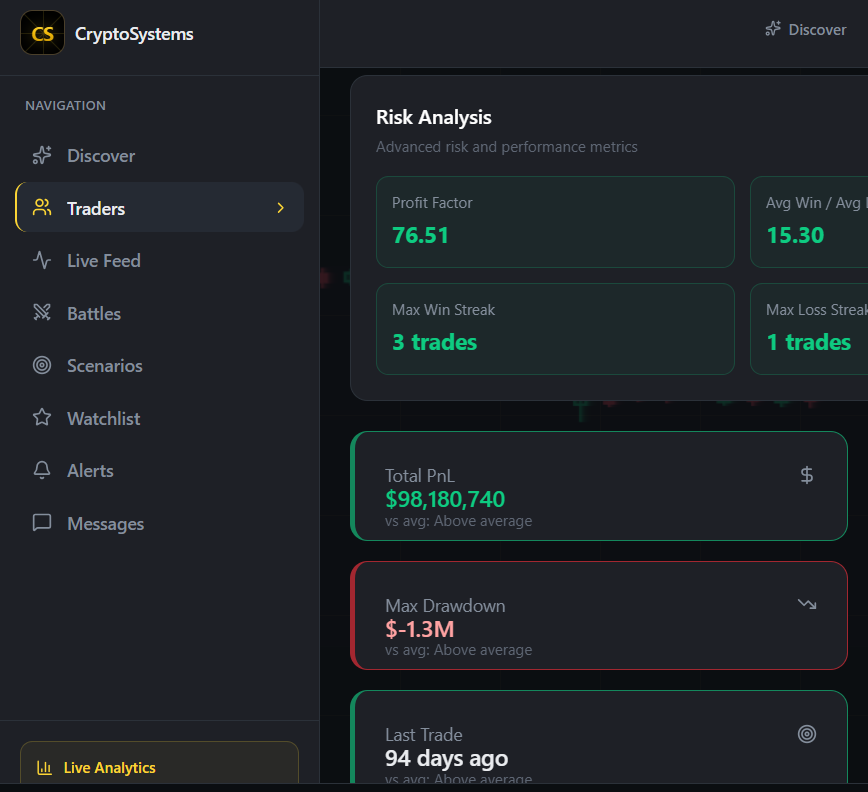Click the target icon on Last Trade card
Viewport: 868px width, 792px height.
tap(807, 733)
